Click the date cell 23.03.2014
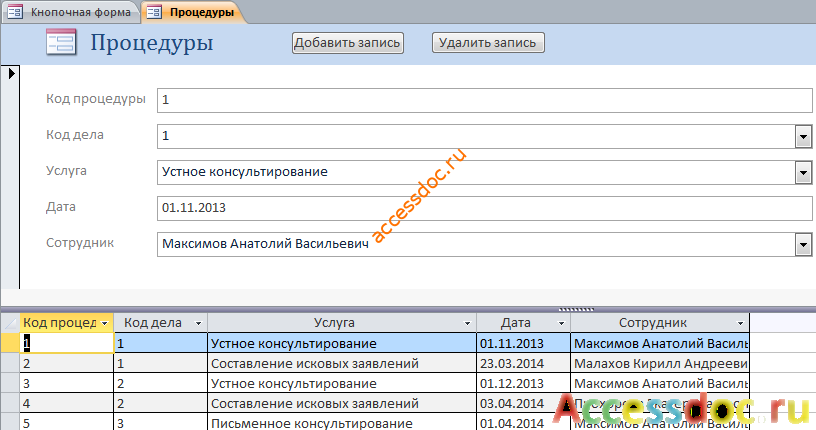 click(x=524, y=363)
